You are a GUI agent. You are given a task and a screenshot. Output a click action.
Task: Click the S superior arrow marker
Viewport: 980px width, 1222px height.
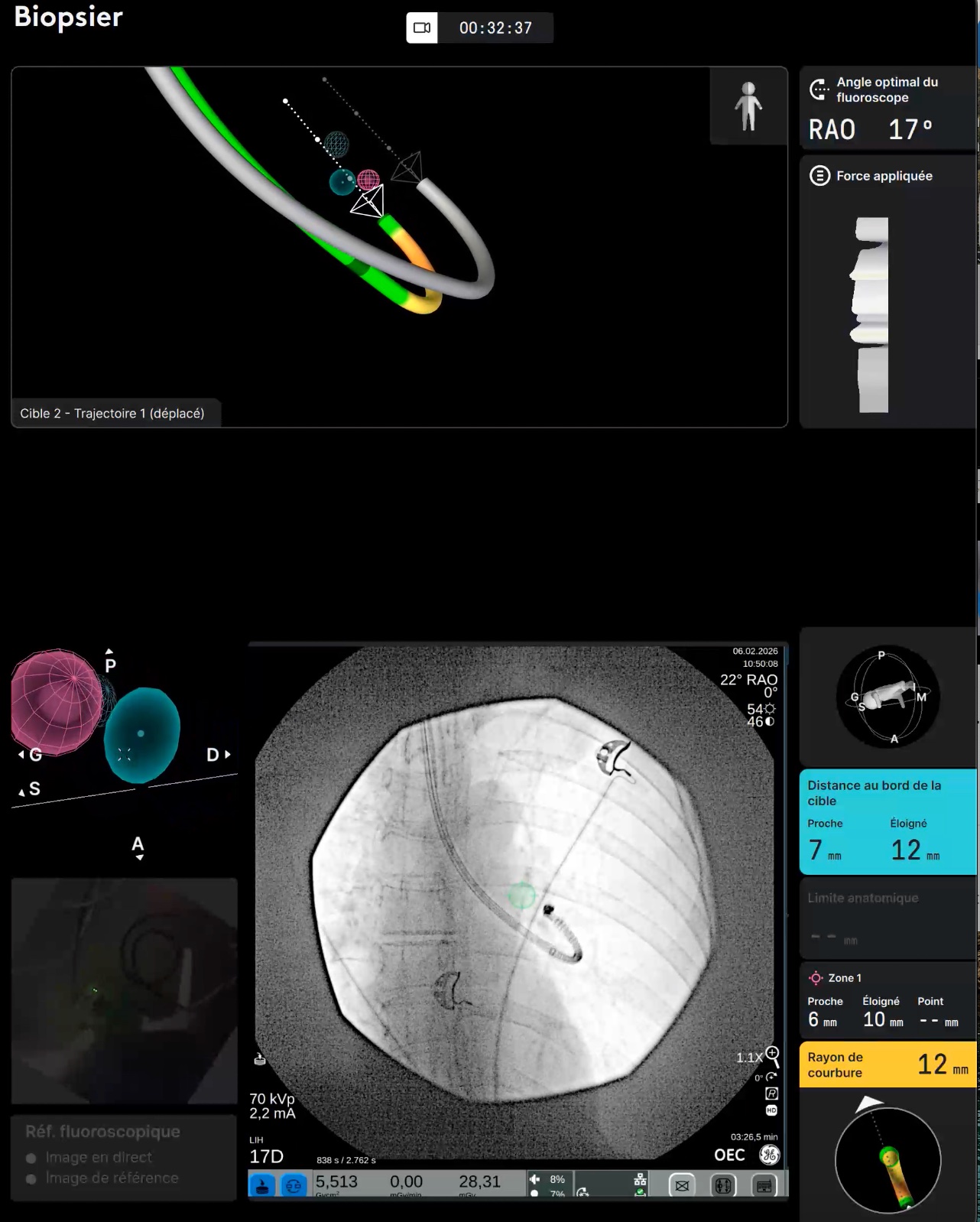[29, 789]
